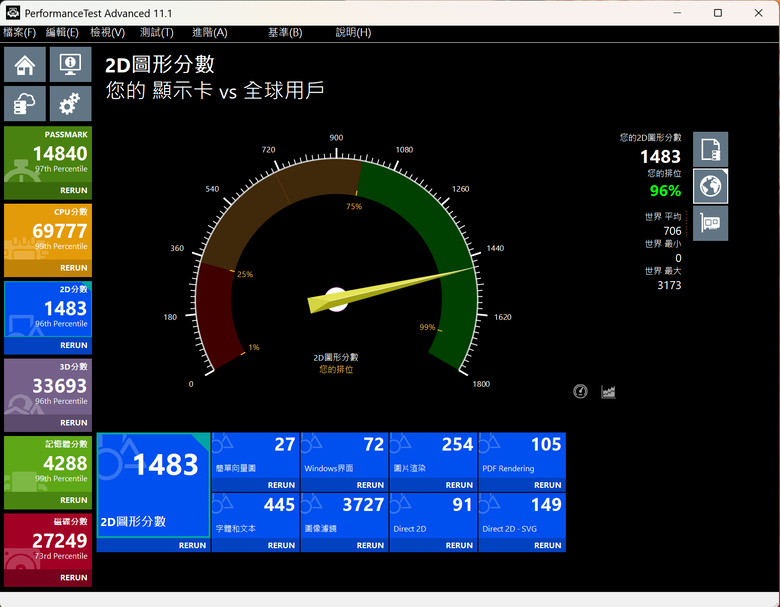
Task: Switch to the gauge view icon
Action: click(x=580, y=392)
